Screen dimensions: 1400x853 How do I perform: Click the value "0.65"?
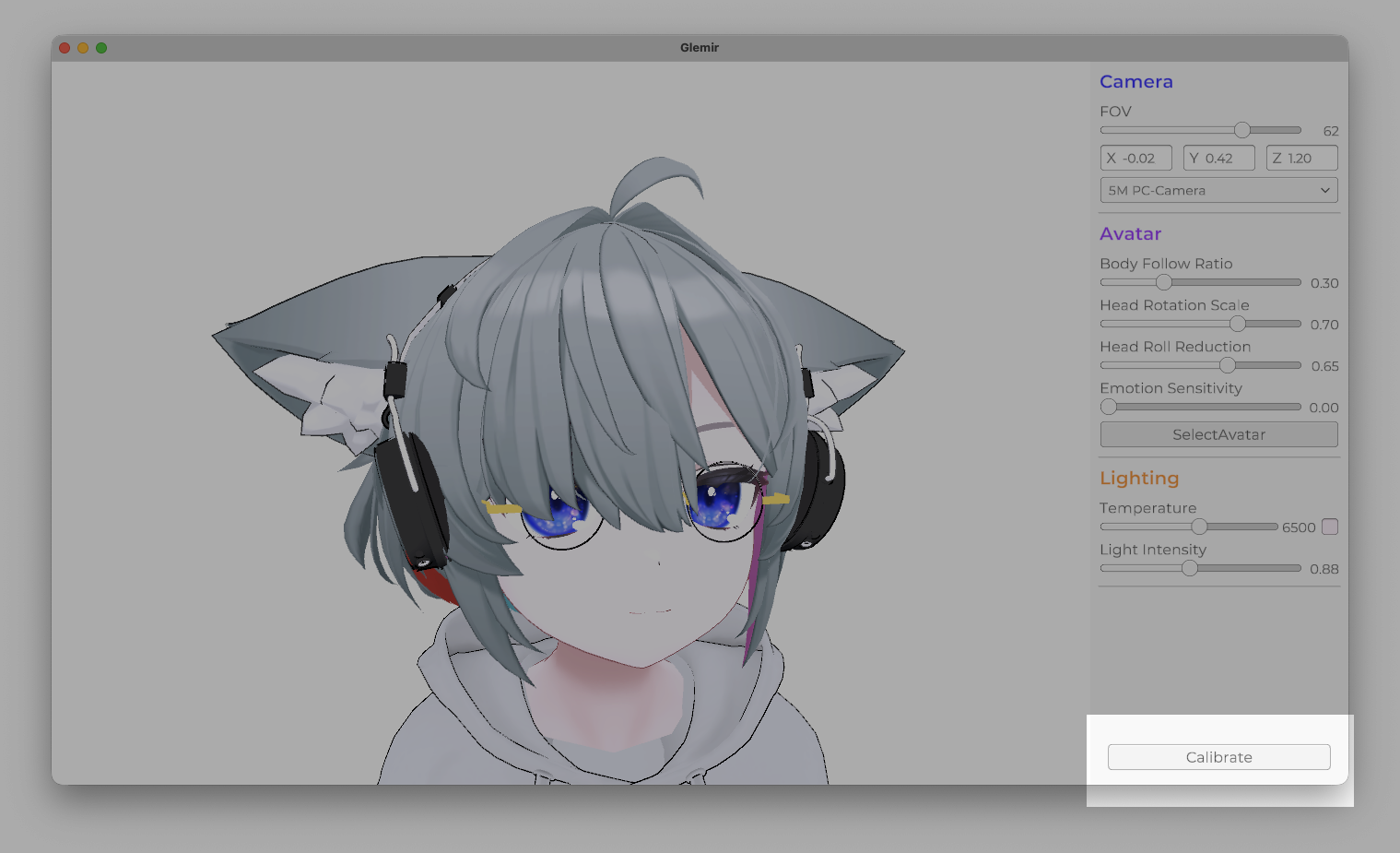(1325, 366)
